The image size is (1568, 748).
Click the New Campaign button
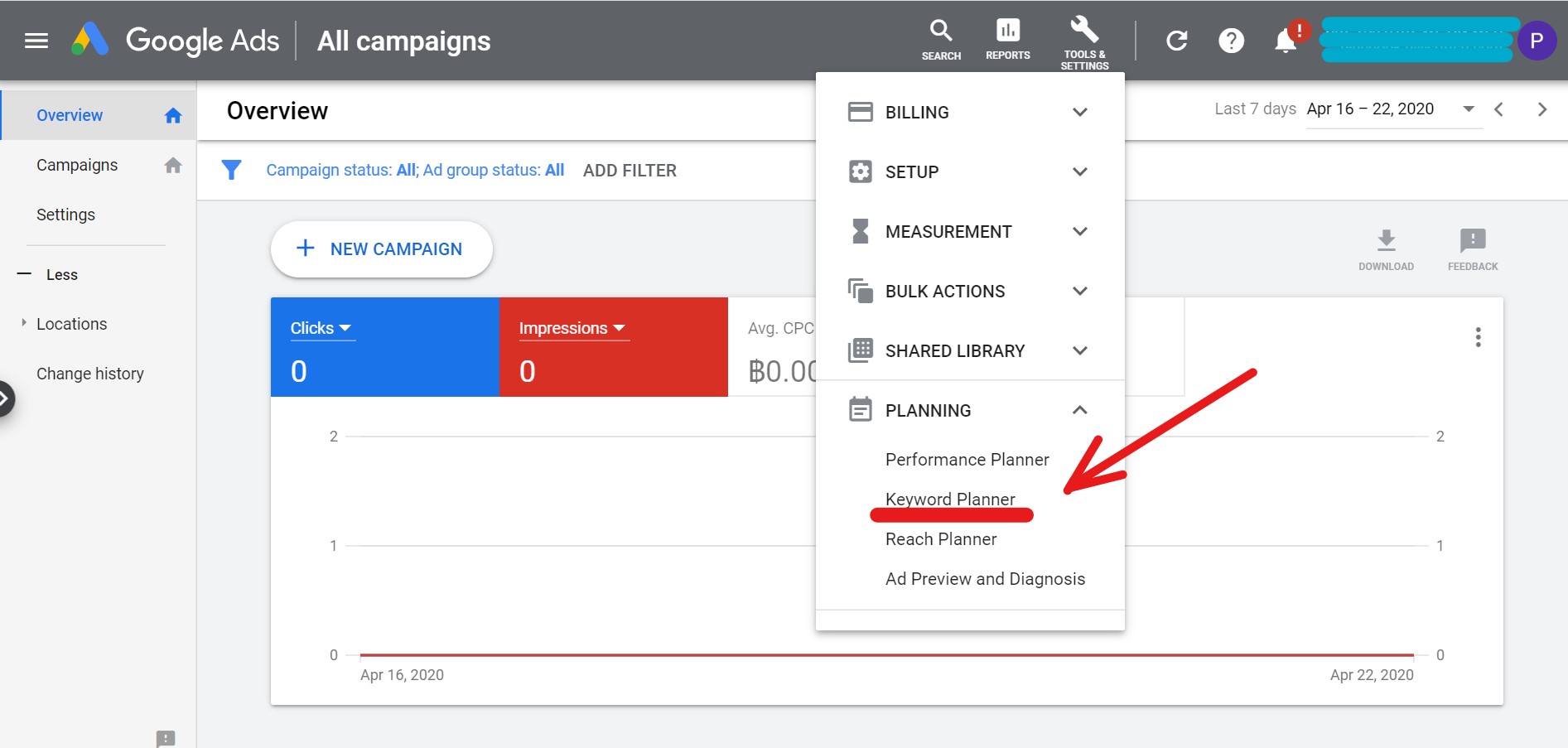381,249
